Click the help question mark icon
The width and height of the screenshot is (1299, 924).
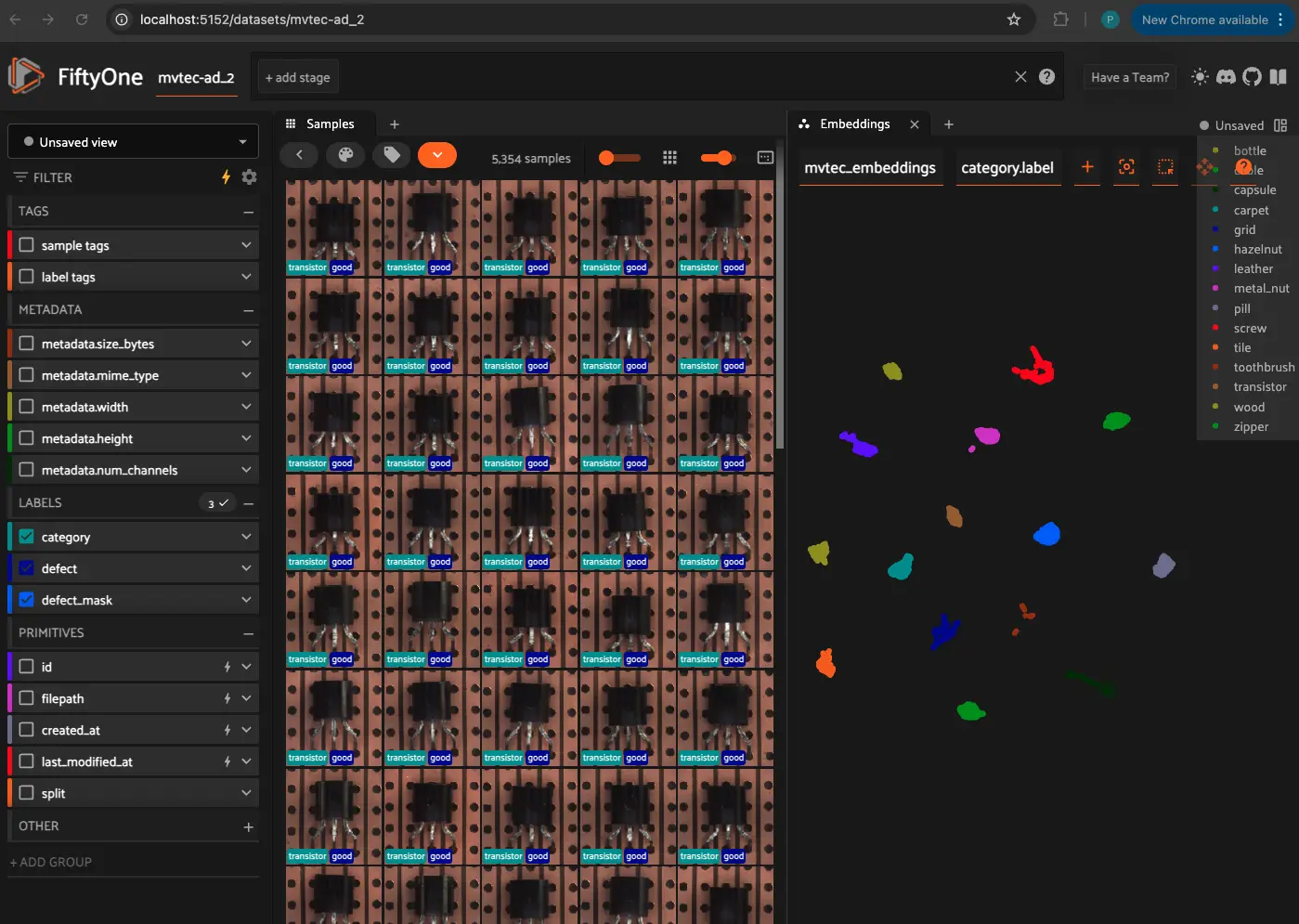point(1046,77)
